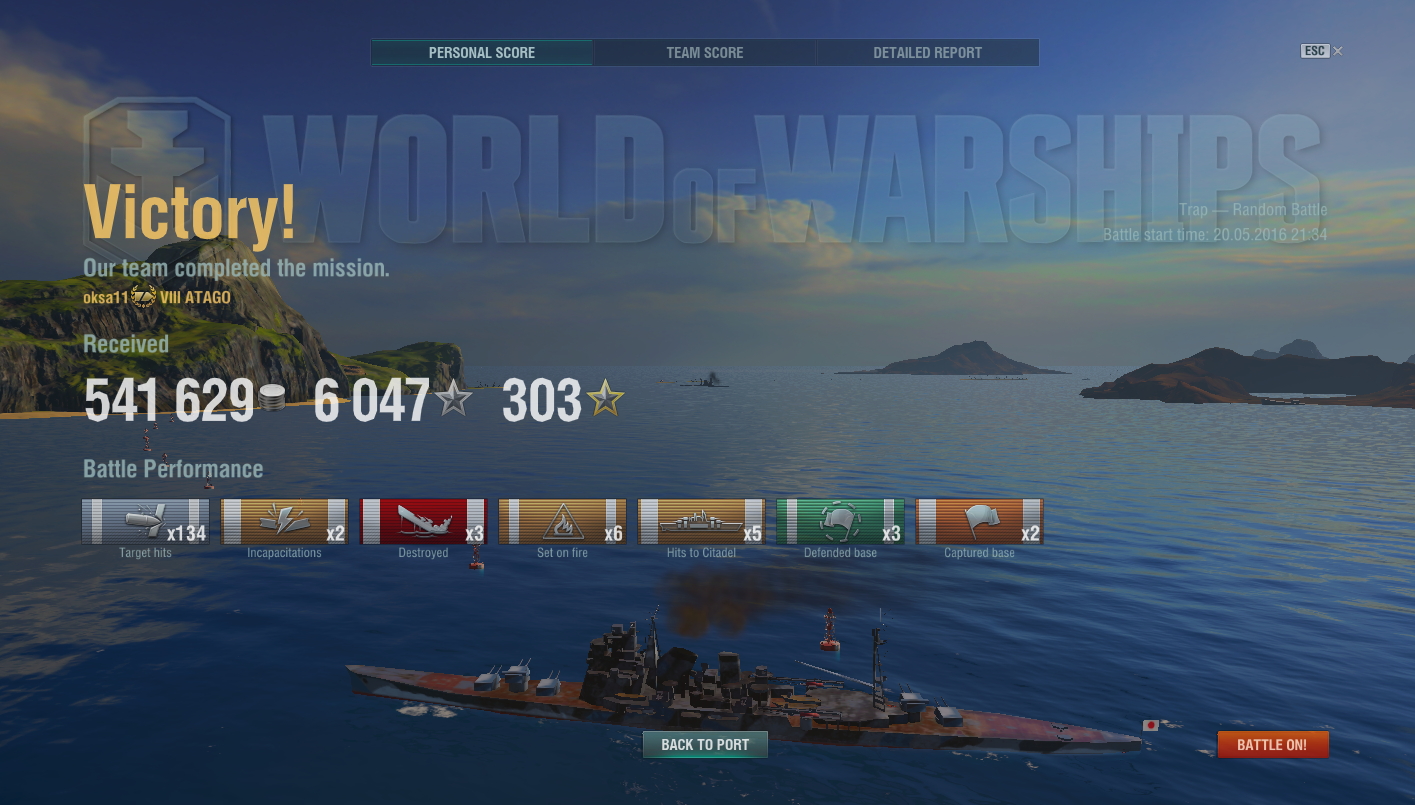Open the Detailed Report tab
1415x805 pixels.
click(927, 53)
